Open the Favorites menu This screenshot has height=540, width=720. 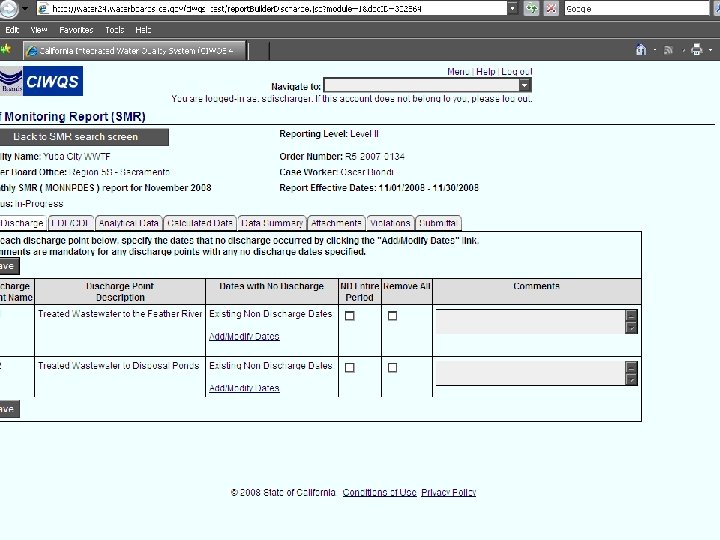click(x=76, y=30)
